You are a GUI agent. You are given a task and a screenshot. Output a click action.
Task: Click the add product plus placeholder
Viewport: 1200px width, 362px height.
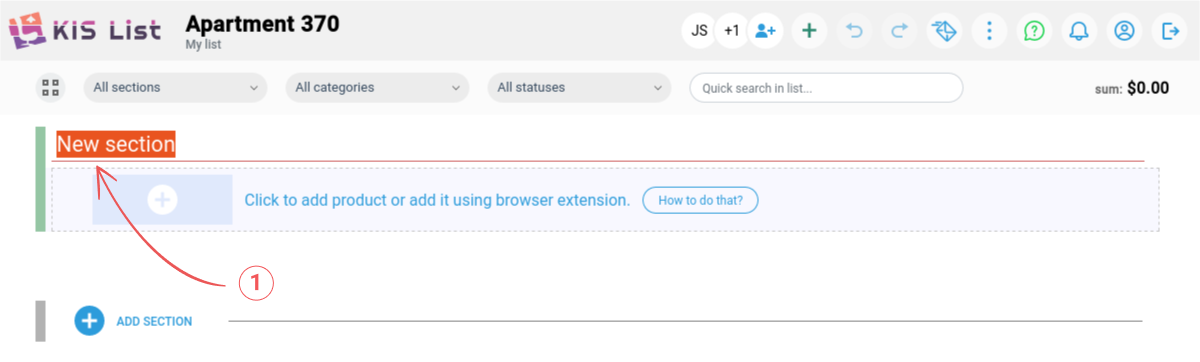pyautogui.click(x=162, y=199)
